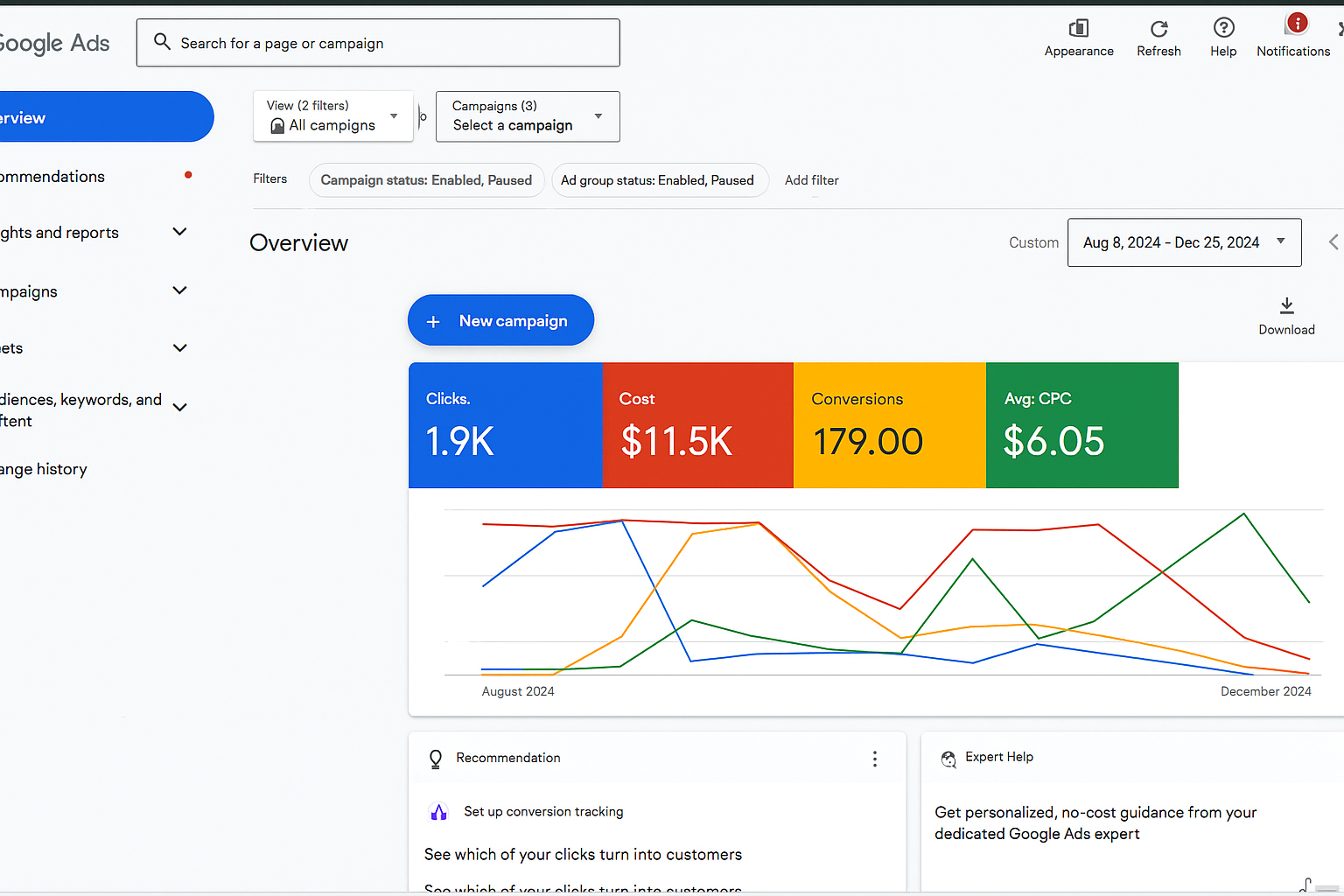Expand Audiences, keywords chevron

[180, 407]
